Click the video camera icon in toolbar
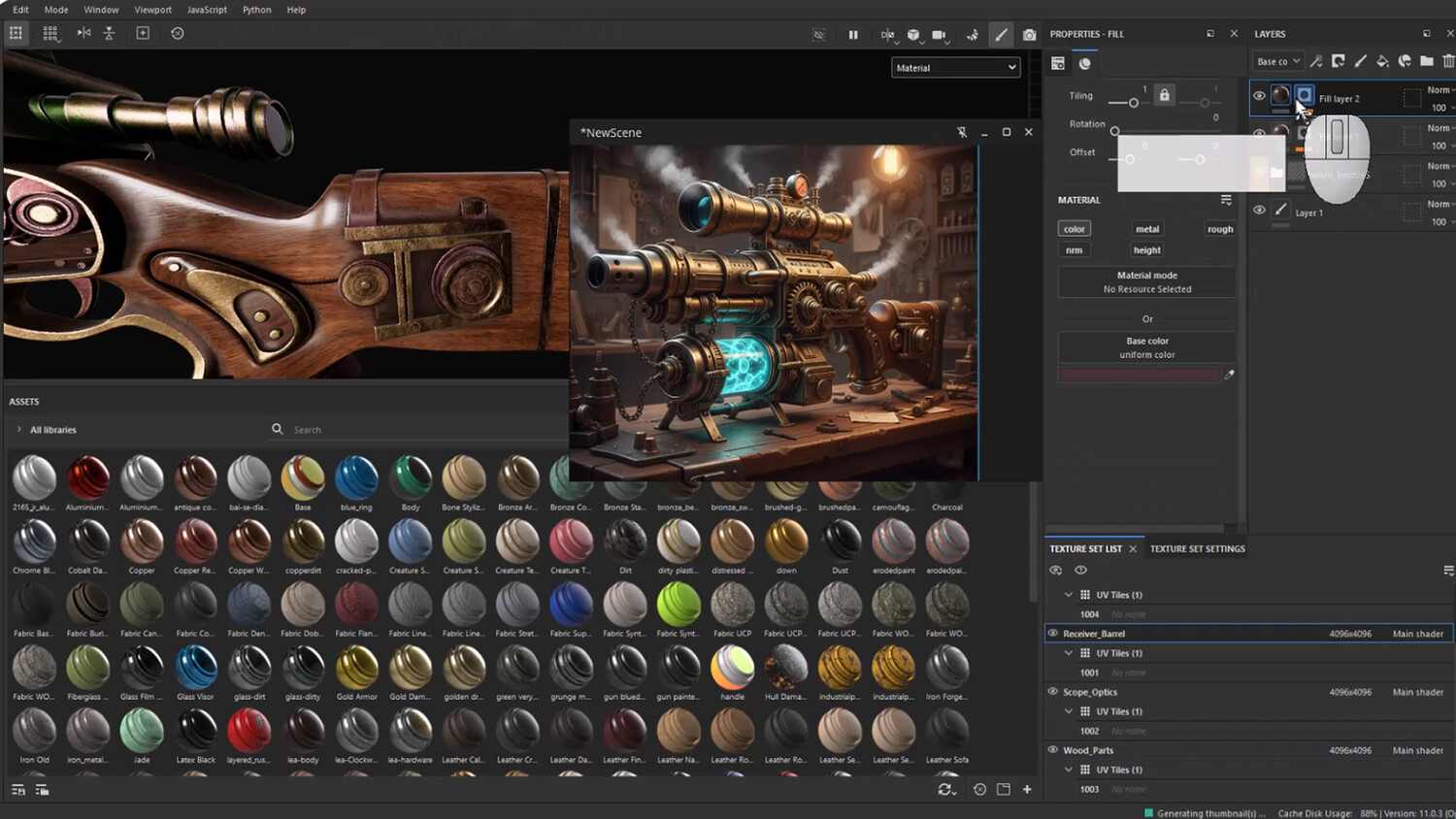This screenshot has width=1456, height=819. (939, 34)
